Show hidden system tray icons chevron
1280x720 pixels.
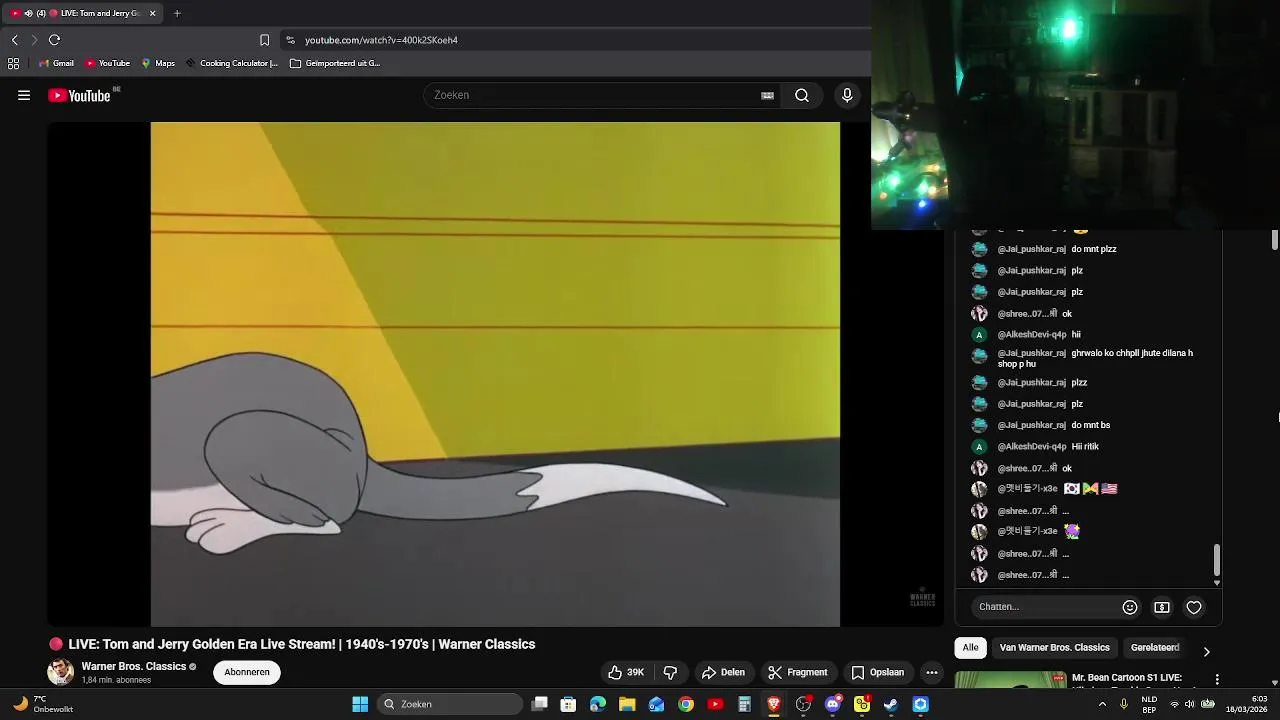1102,704
